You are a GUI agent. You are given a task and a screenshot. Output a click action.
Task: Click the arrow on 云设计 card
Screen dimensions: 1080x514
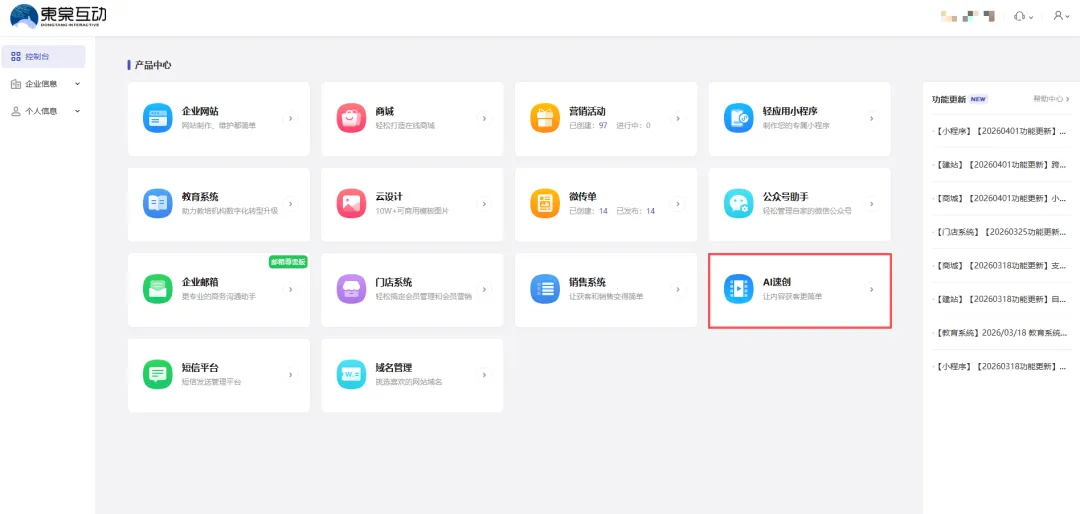[x=484, y=204]
